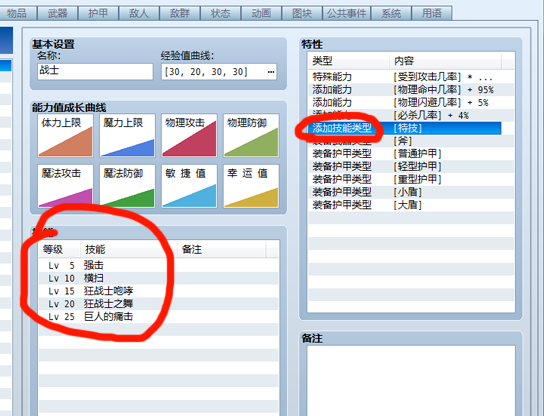This screenshot has width=544, height=416.
Task: Switch to the 用语 tab
Action: tap(432, 13)
